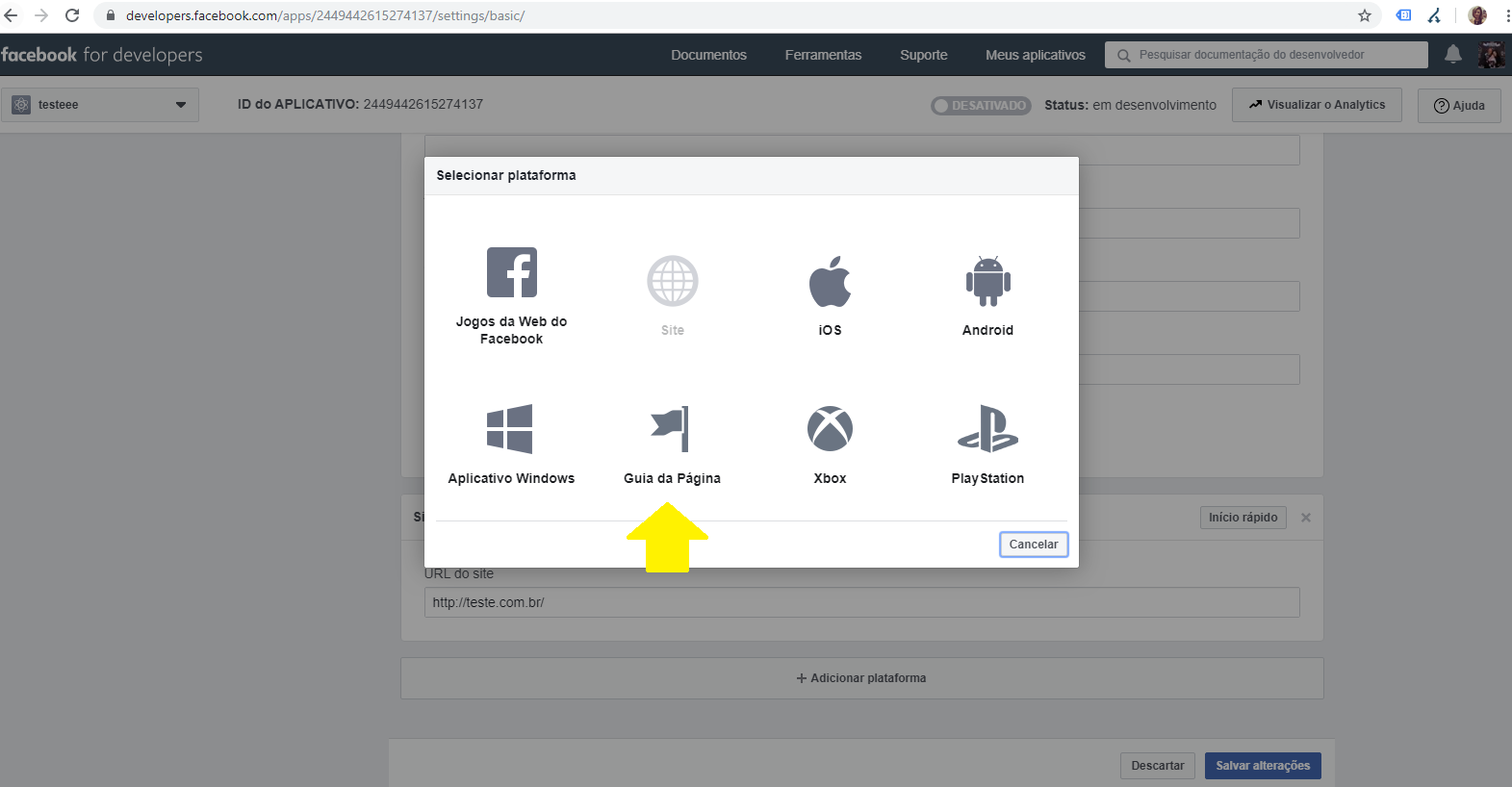This screenshot has height=787, width=1512.
Task: Toggle the DESATIVADO app status switch
Action: tap(981, 106)
